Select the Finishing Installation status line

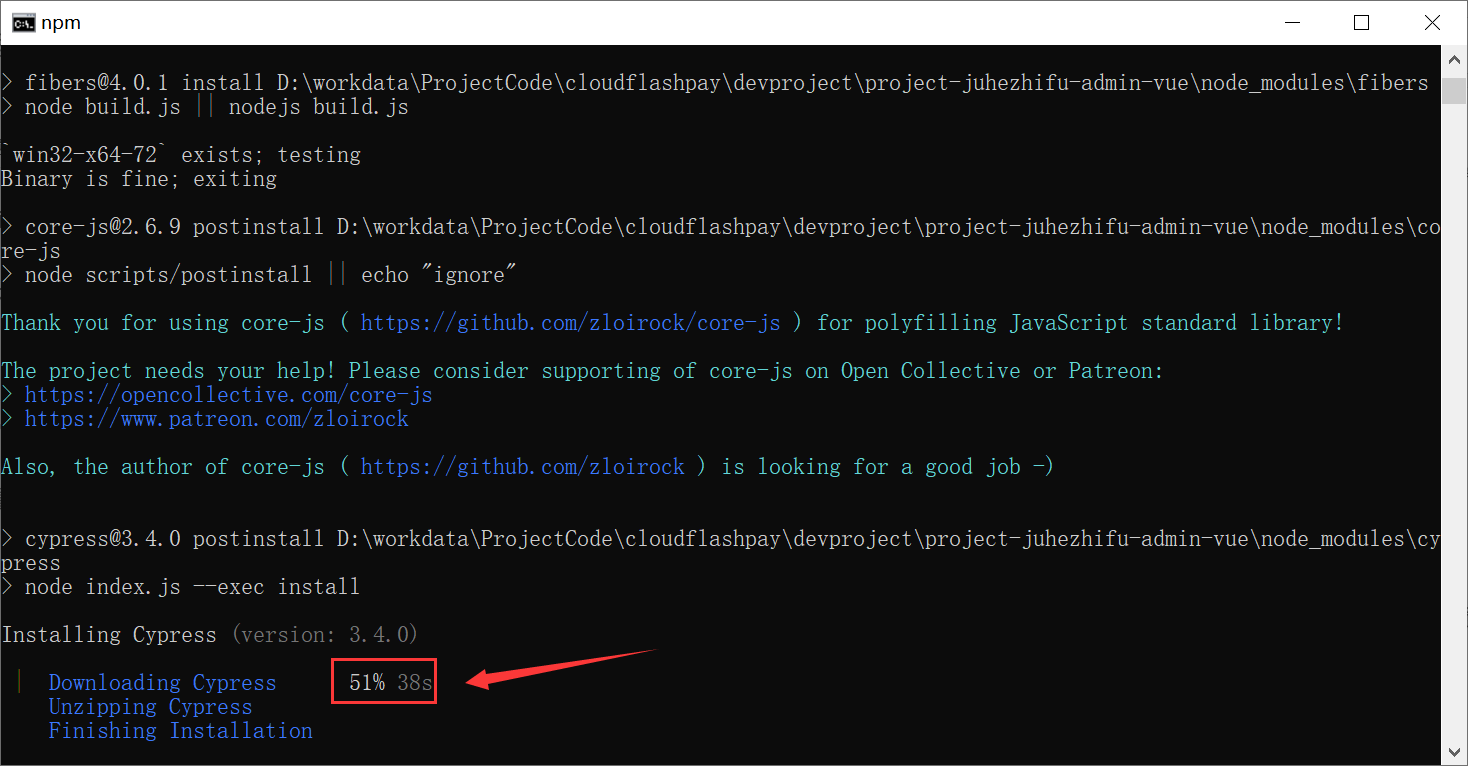[179, 730]
